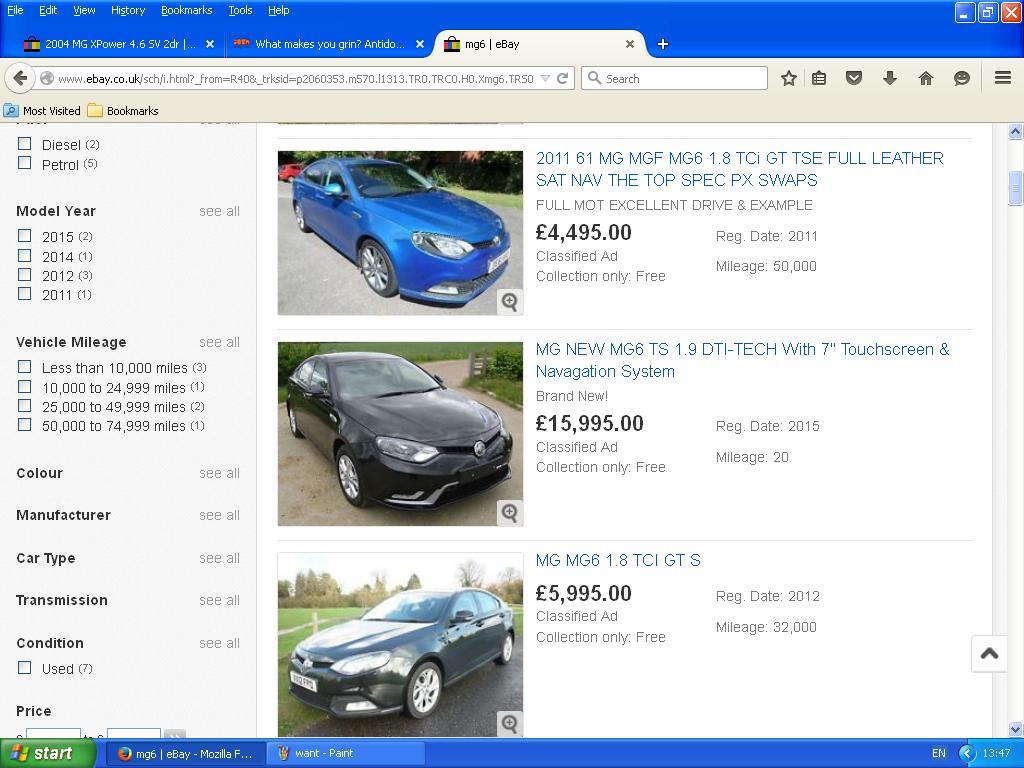Open the '2011 61 MG MGF MG6 1.8 TCi' listing
Image resolution: width=1024 pixels, height=768 pixels.
pos(740,169)
